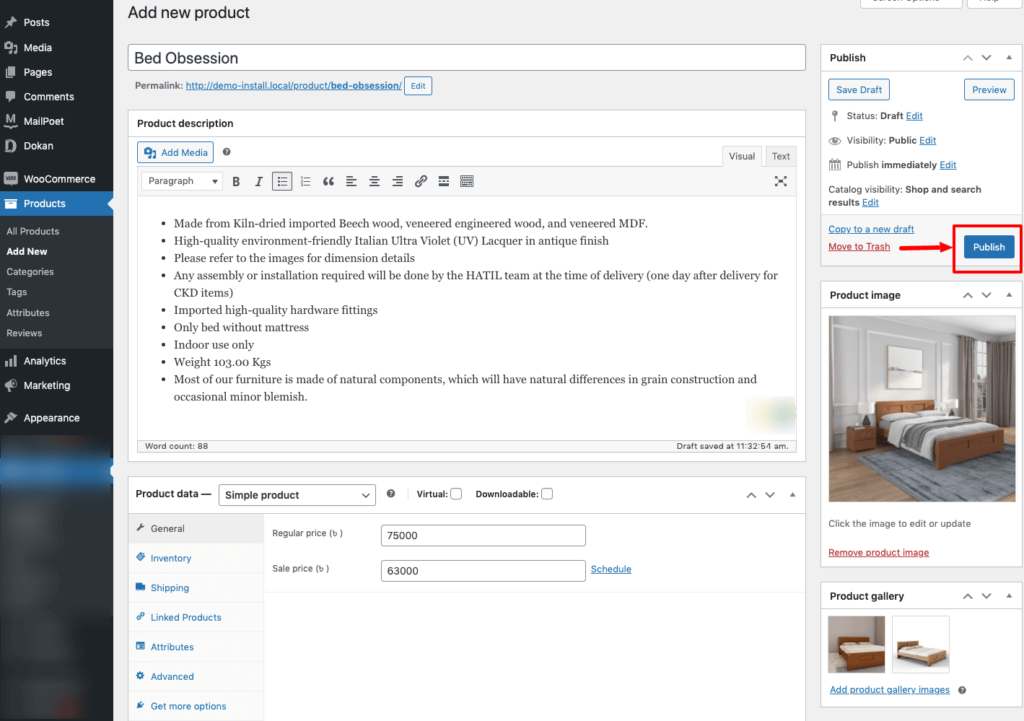Image resolution: width=1024 pixels, height=721 pixels.
Task: Click the Preview button
Action: coord(989,90)
